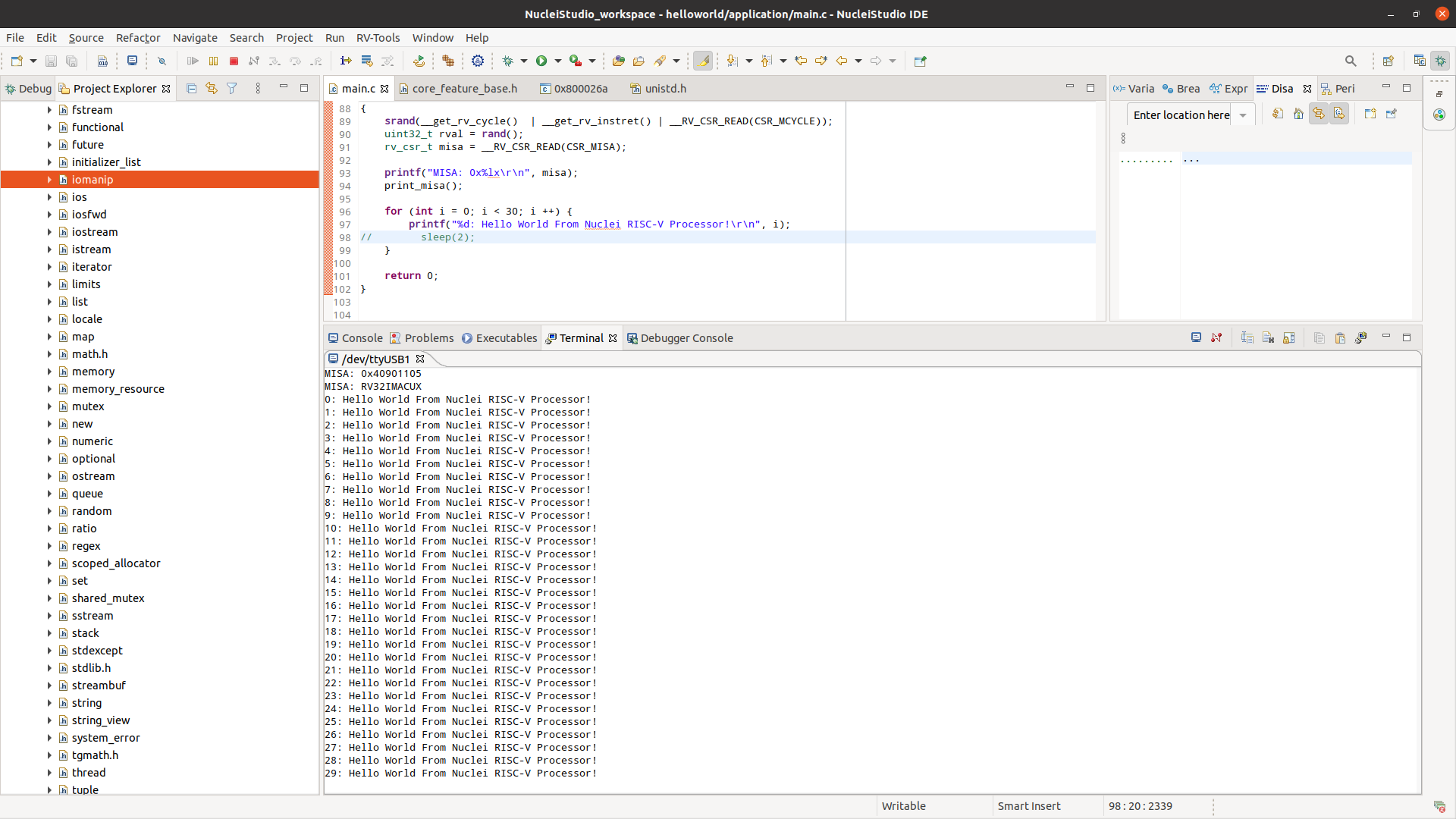
Task: Close the /dev/ttyUSB1 terminal tab
Action: tap(420, 359)
